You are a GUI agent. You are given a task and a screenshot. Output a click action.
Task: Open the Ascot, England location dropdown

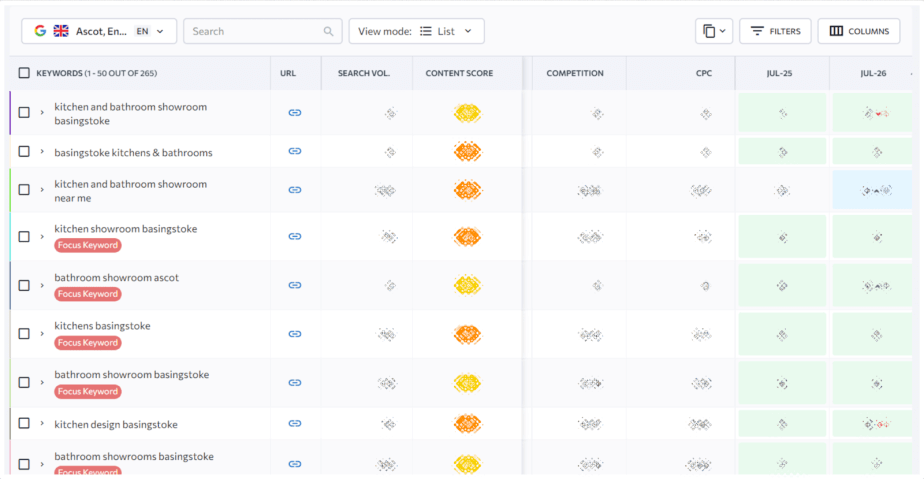click(x=99, y=31)
